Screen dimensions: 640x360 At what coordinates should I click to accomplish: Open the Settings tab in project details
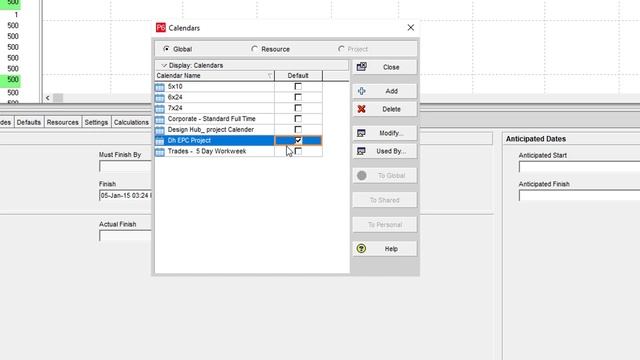click(96, 122)
